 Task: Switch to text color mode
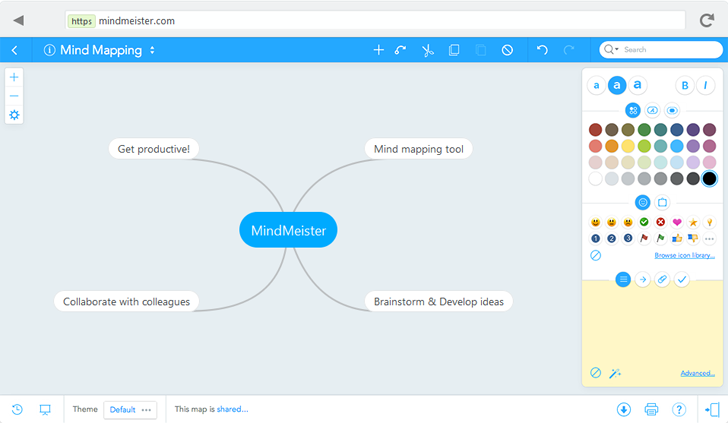(x=652, y=111)
